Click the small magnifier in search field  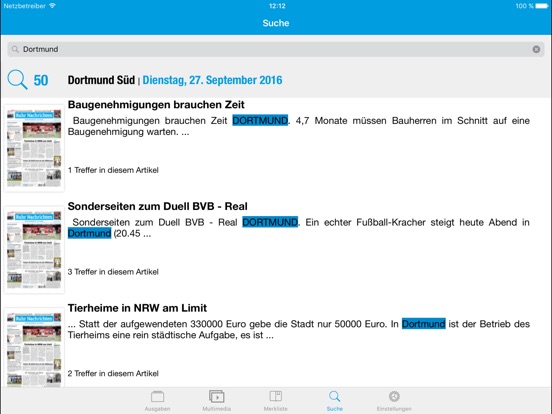point(15,49)
